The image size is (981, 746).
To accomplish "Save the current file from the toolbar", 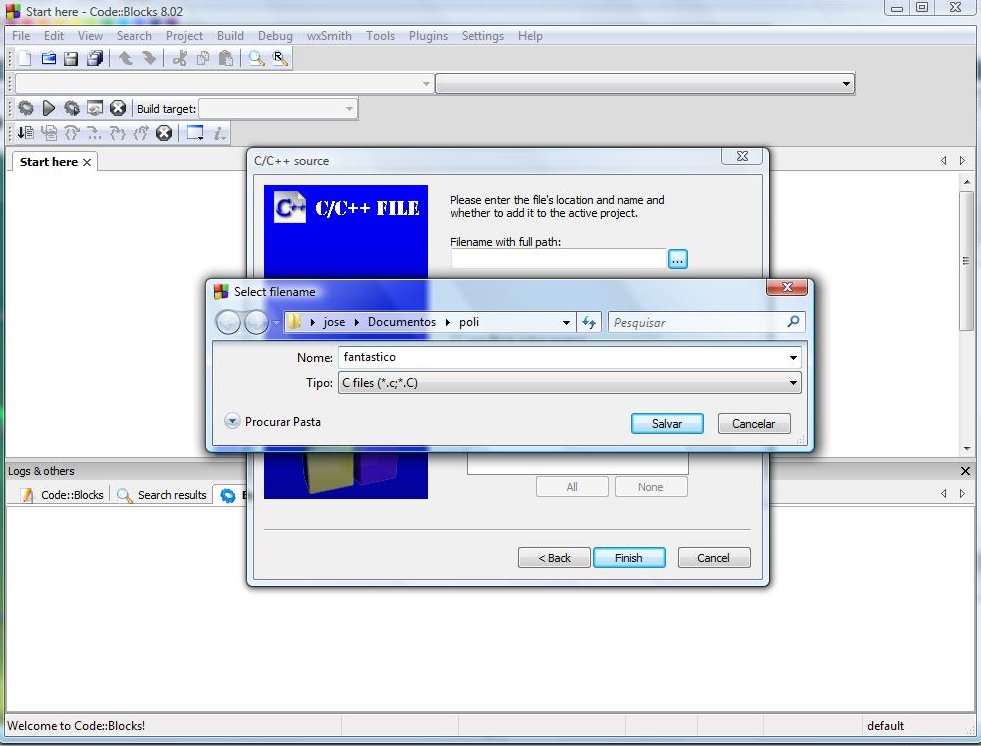I will [x=71, y=59].
